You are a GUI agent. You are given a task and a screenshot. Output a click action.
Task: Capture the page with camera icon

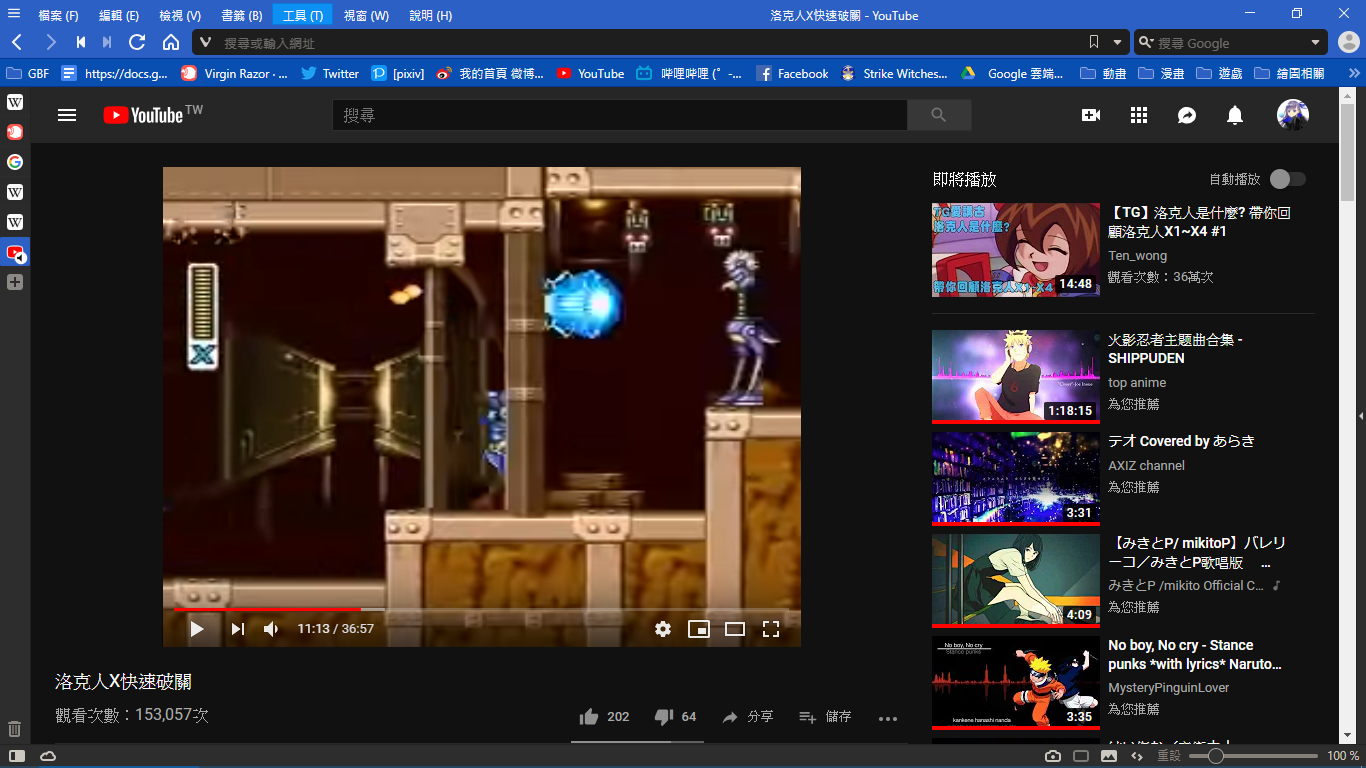(x=1053, y=756)
